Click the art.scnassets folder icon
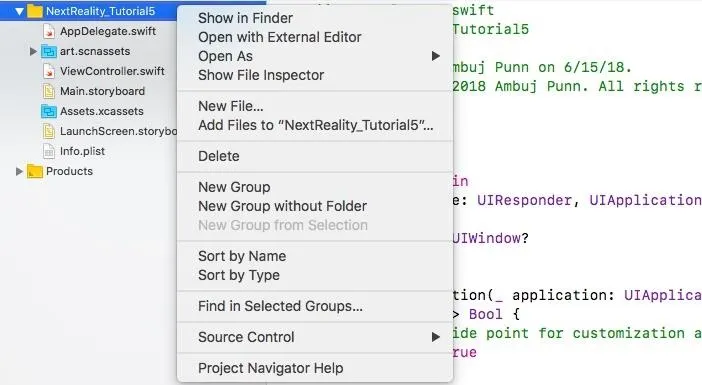 [49, 51]
